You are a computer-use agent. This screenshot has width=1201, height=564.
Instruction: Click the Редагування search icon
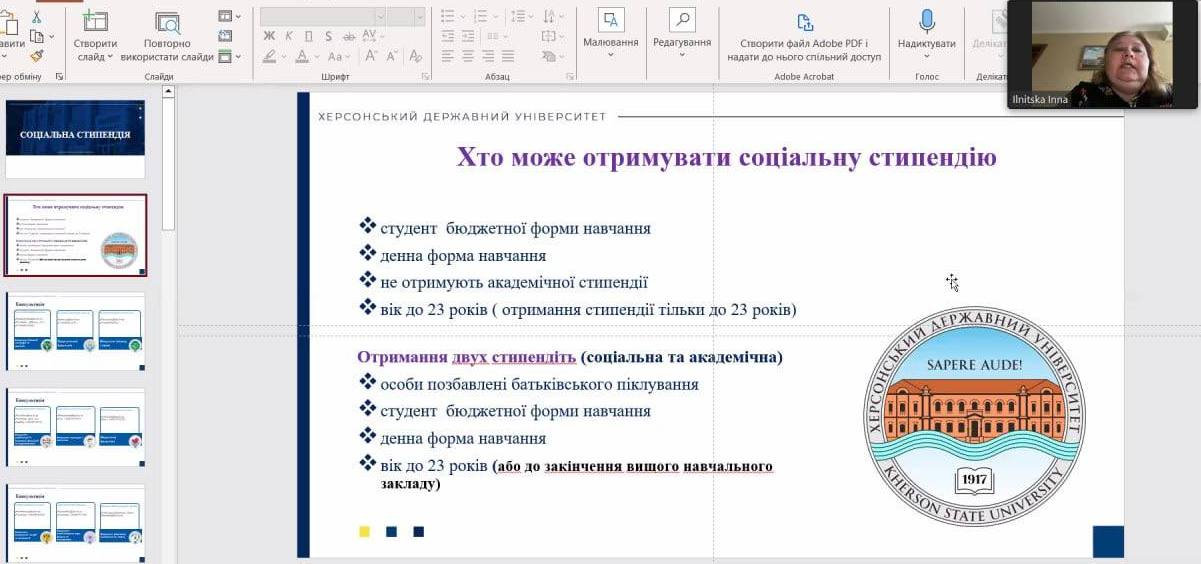682,21
